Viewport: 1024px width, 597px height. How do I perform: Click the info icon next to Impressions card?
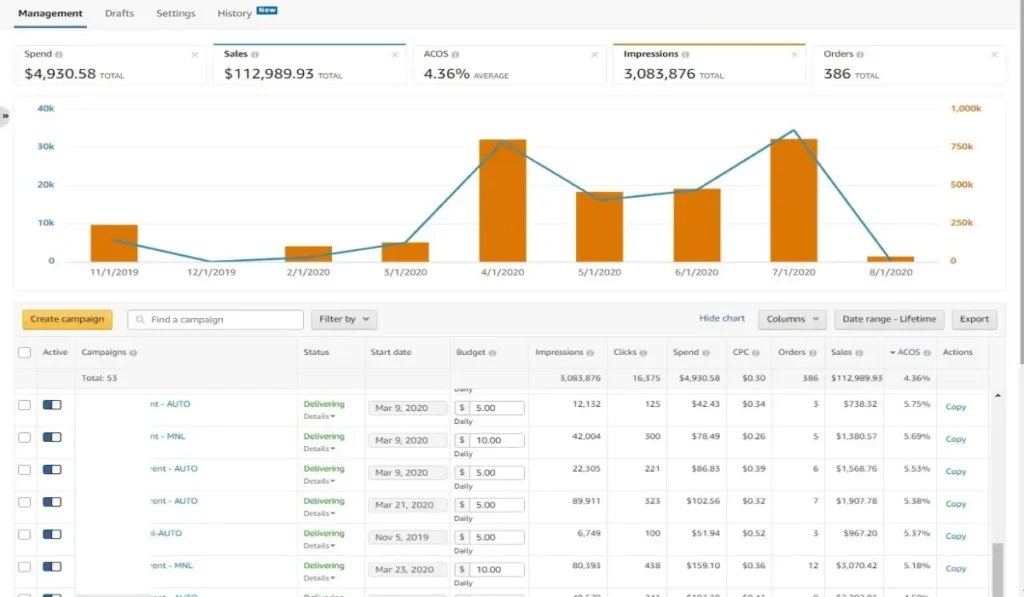click(x=686, y=55)
